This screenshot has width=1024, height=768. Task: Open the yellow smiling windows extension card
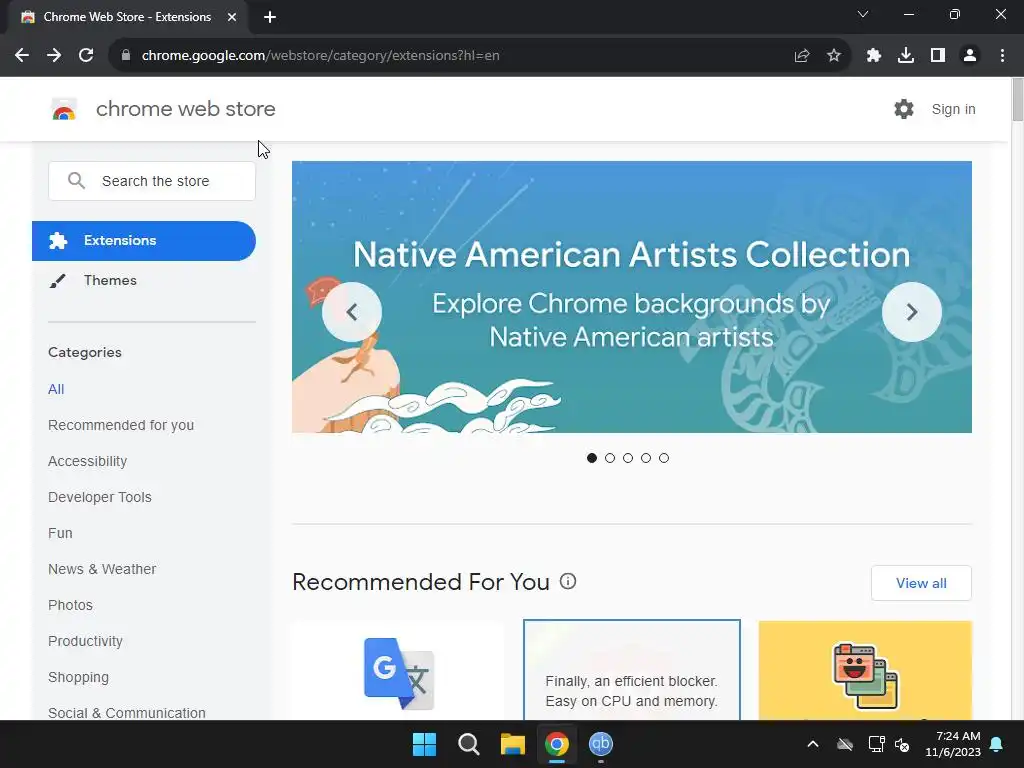coord(865,671)
